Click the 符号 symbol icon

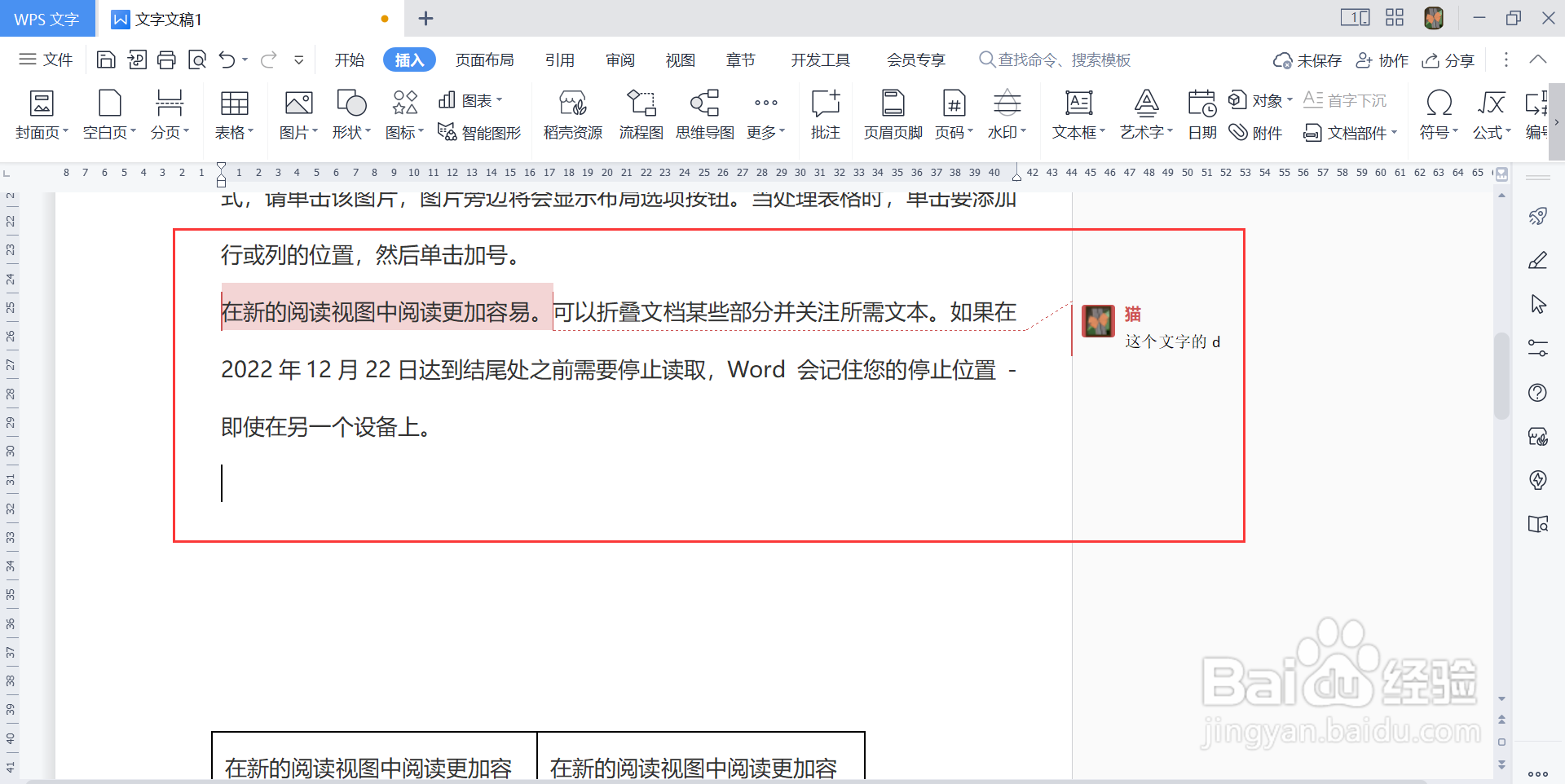[x=1439, y=104]
